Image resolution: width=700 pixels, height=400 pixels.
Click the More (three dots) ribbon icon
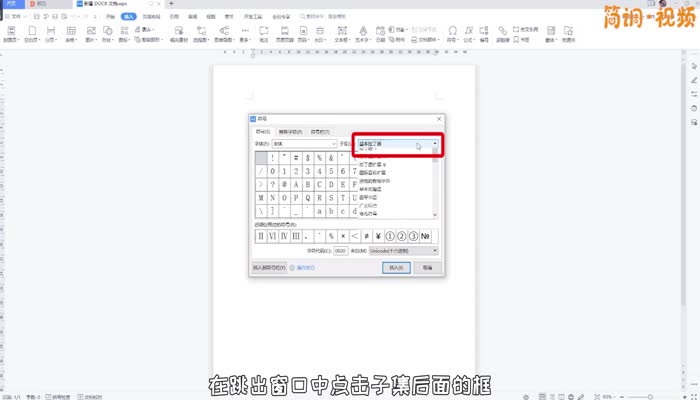245,33
